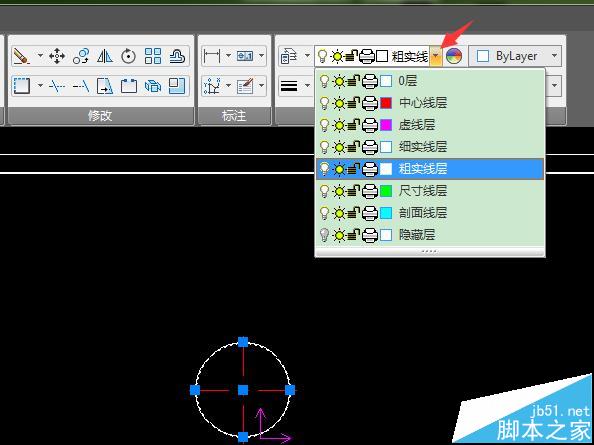
Task: Open the ByLayer color dropdown
Action: 555,56
